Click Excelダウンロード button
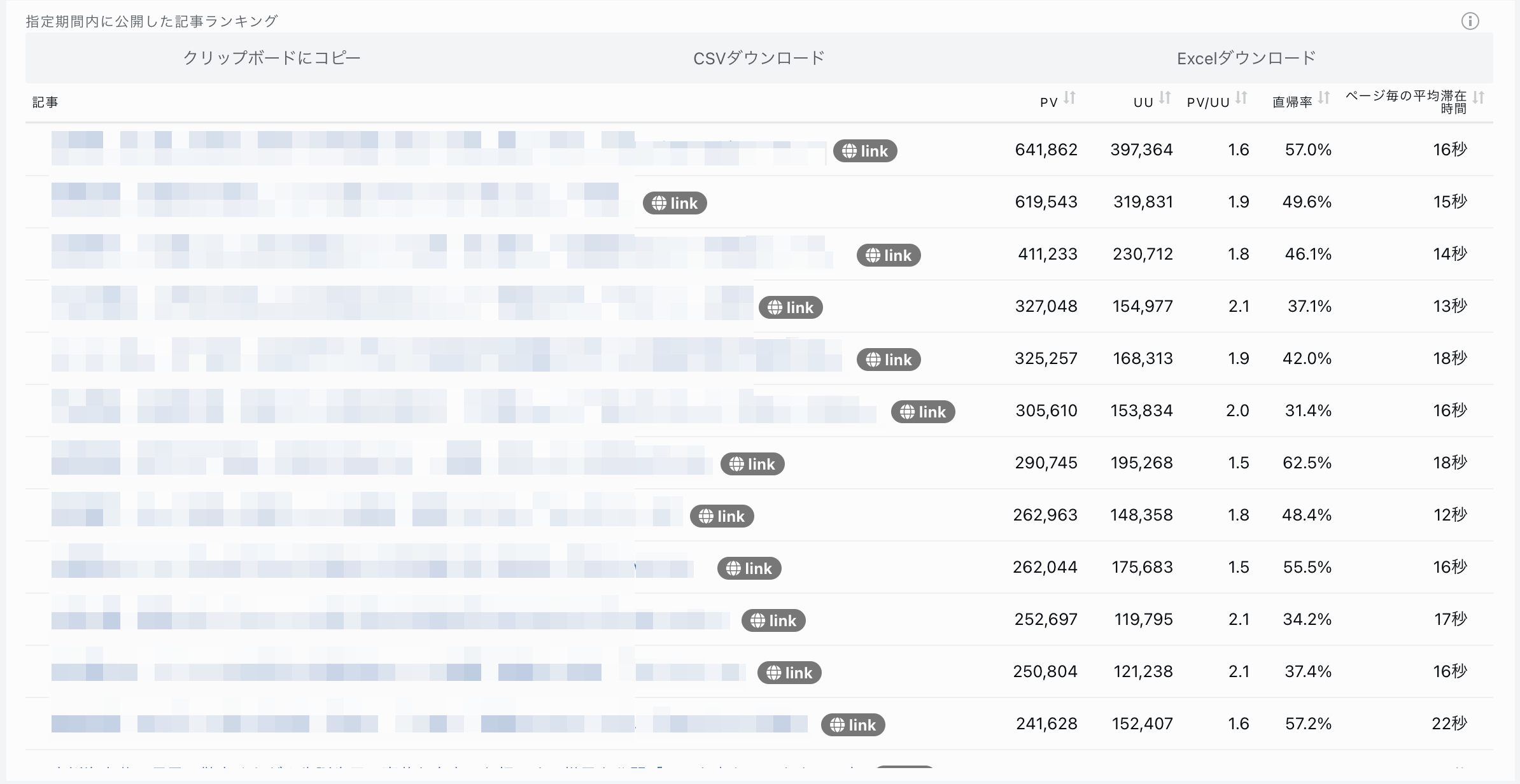The width and height of the screenshot is (1520, 784). click(1246, 58)
